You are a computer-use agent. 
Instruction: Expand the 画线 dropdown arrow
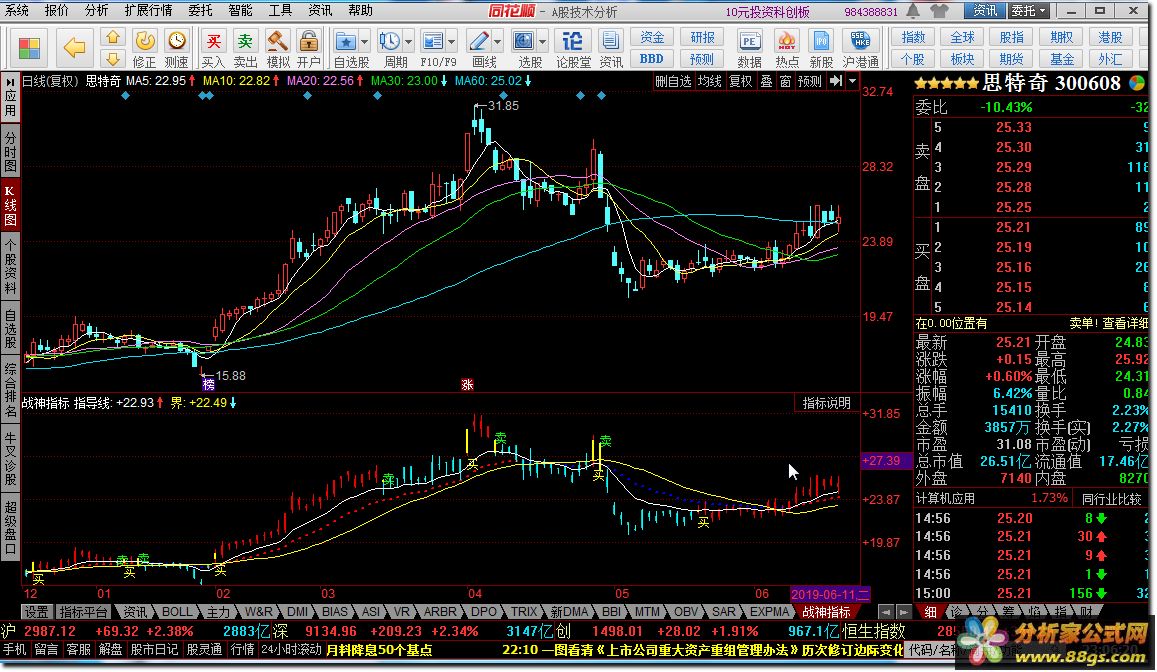pos(497,42)
